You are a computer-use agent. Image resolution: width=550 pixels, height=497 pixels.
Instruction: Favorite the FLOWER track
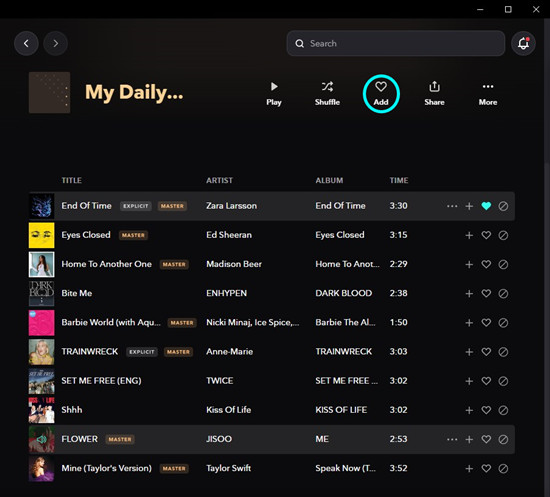486,439
